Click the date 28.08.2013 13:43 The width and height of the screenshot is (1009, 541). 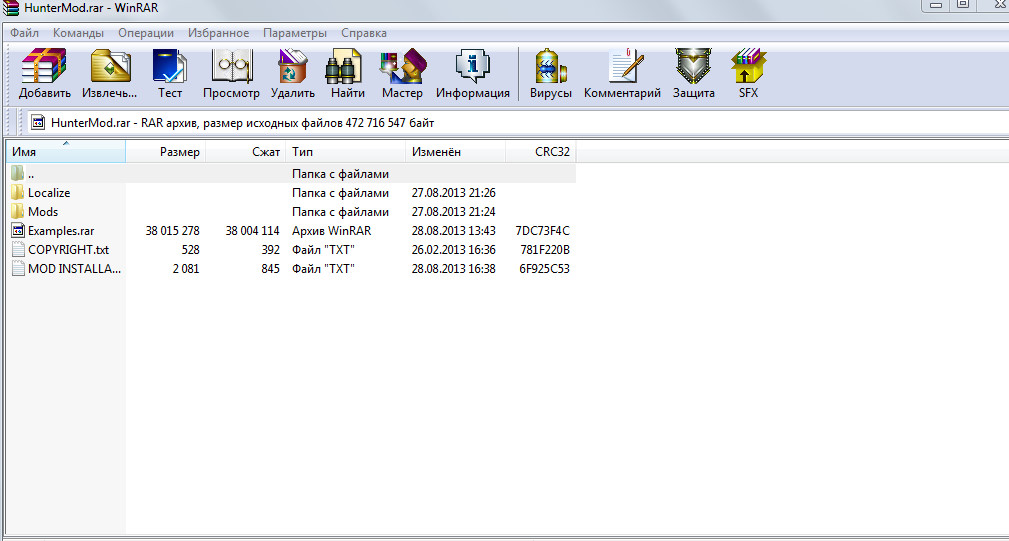click(x=454, y=230)
